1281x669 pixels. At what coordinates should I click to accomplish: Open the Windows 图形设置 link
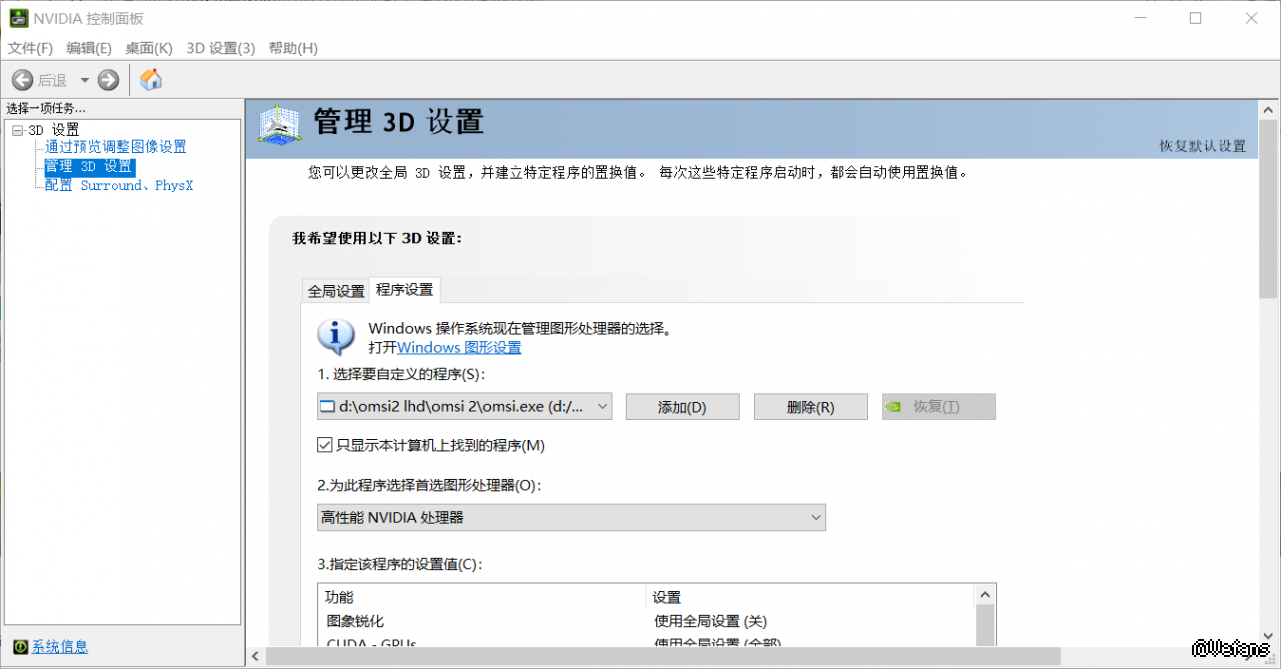pos(459,347)
